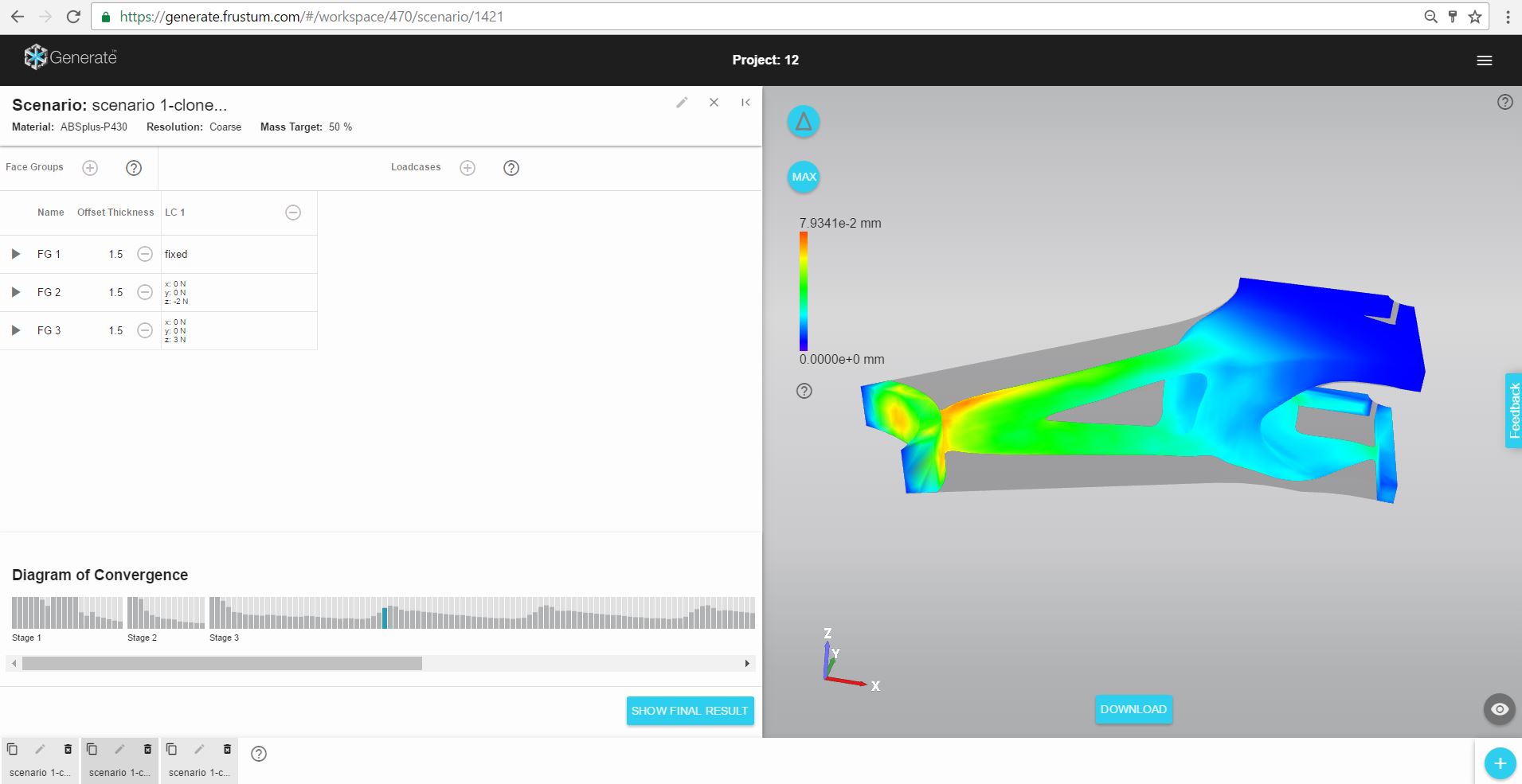Duplicate the second scenario tab
The image size is (1522, 784).
[x=92, y=749]
